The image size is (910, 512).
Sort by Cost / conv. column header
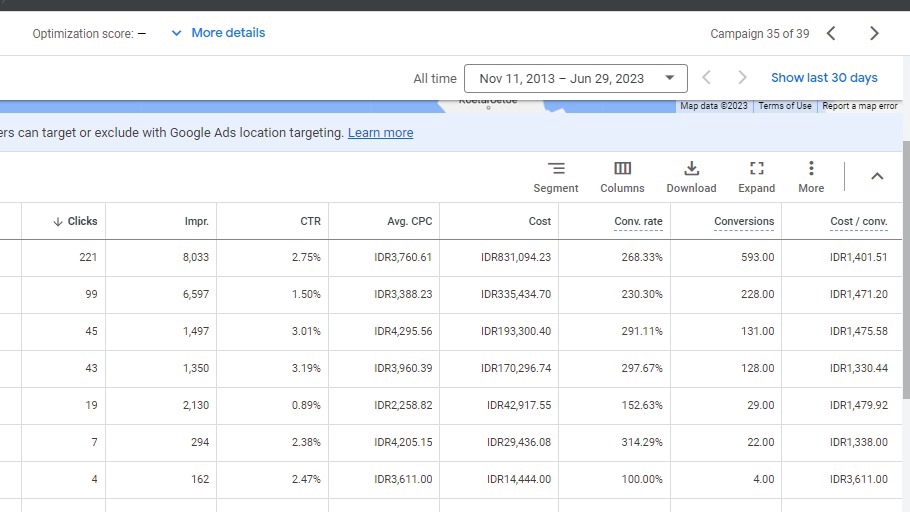858,221
